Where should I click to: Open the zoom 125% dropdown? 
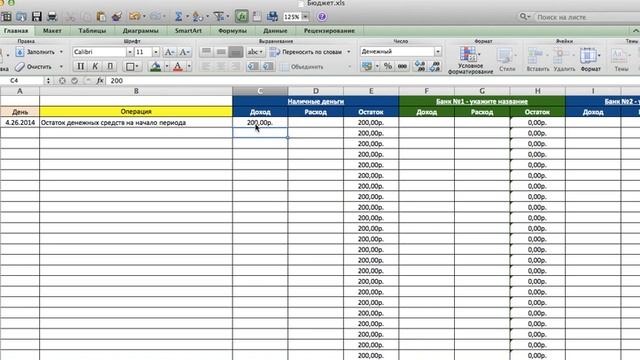tap(305, 17)
